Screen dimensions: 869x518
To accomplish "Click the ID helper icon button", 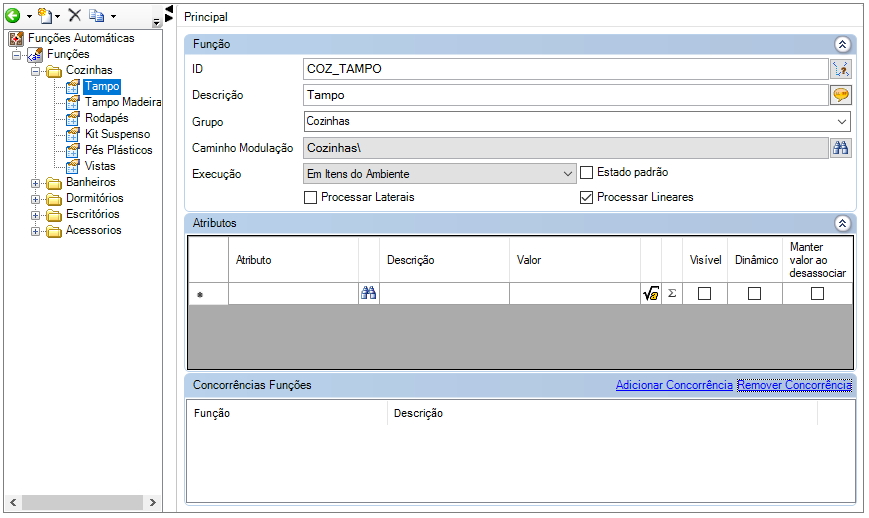I will [x=841, y=69].
